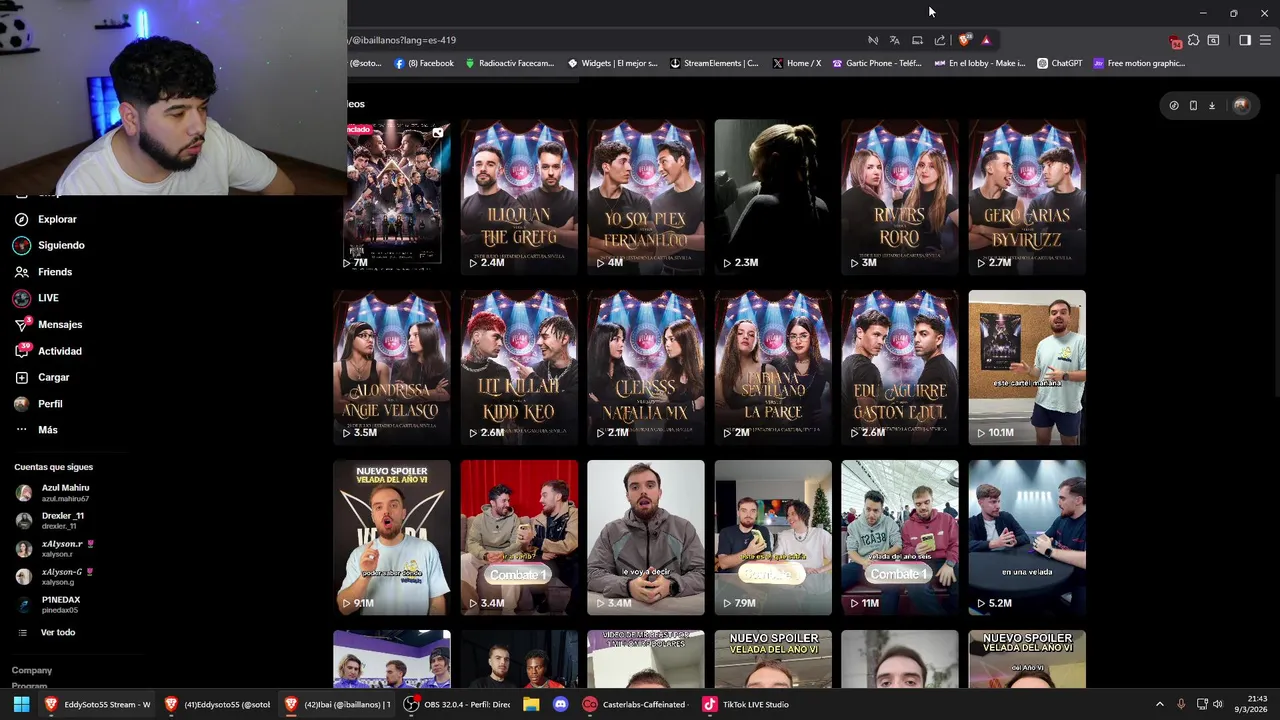
Task: Expand Ver todo followed accounts
Action: click(47, 632)
